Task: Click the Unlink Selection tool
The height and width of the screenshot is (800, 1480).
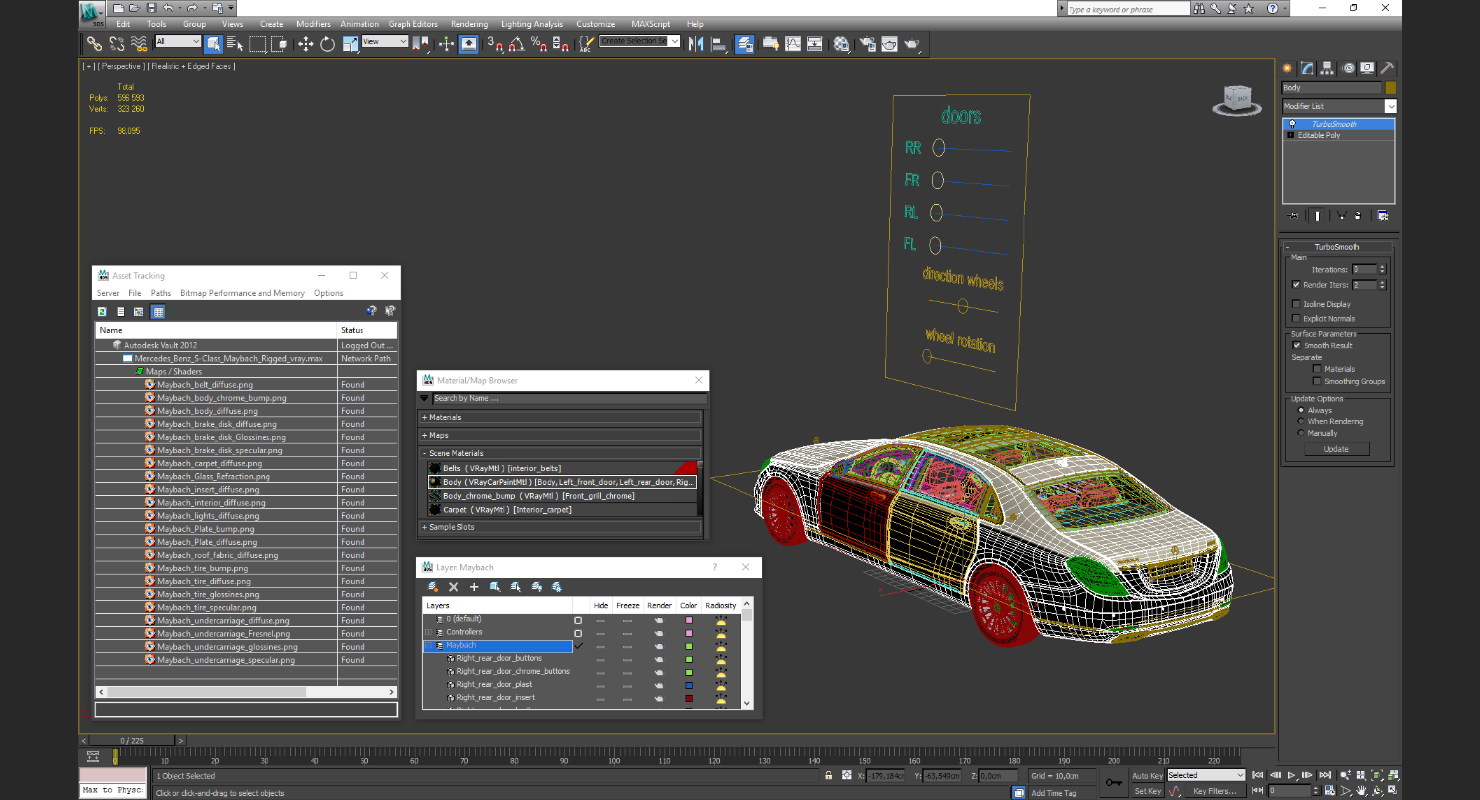Action: pos(116,44)
